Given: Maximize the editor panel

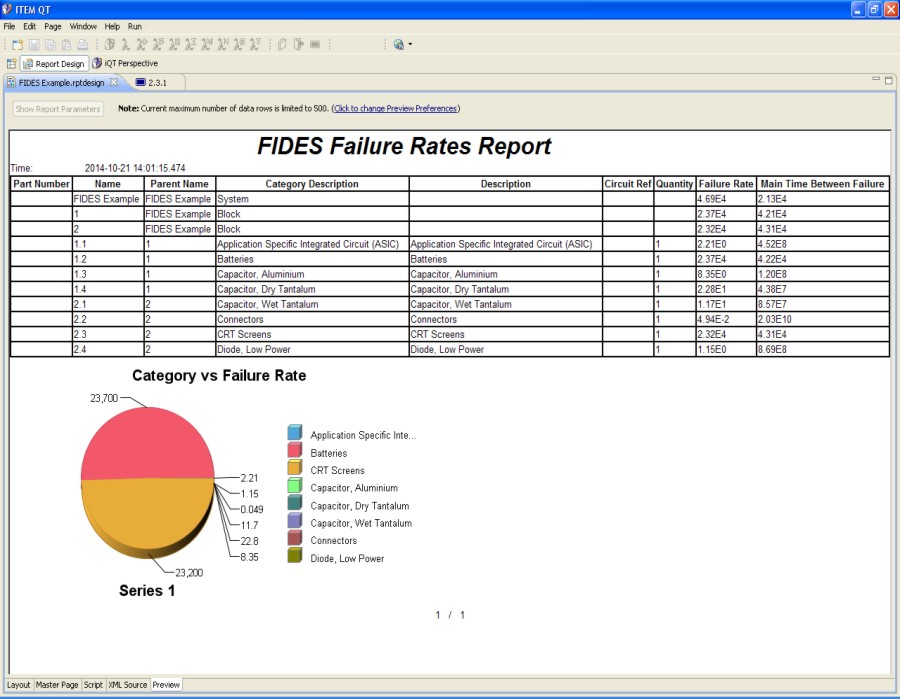Looking at the screenshot, I should 889,80.
